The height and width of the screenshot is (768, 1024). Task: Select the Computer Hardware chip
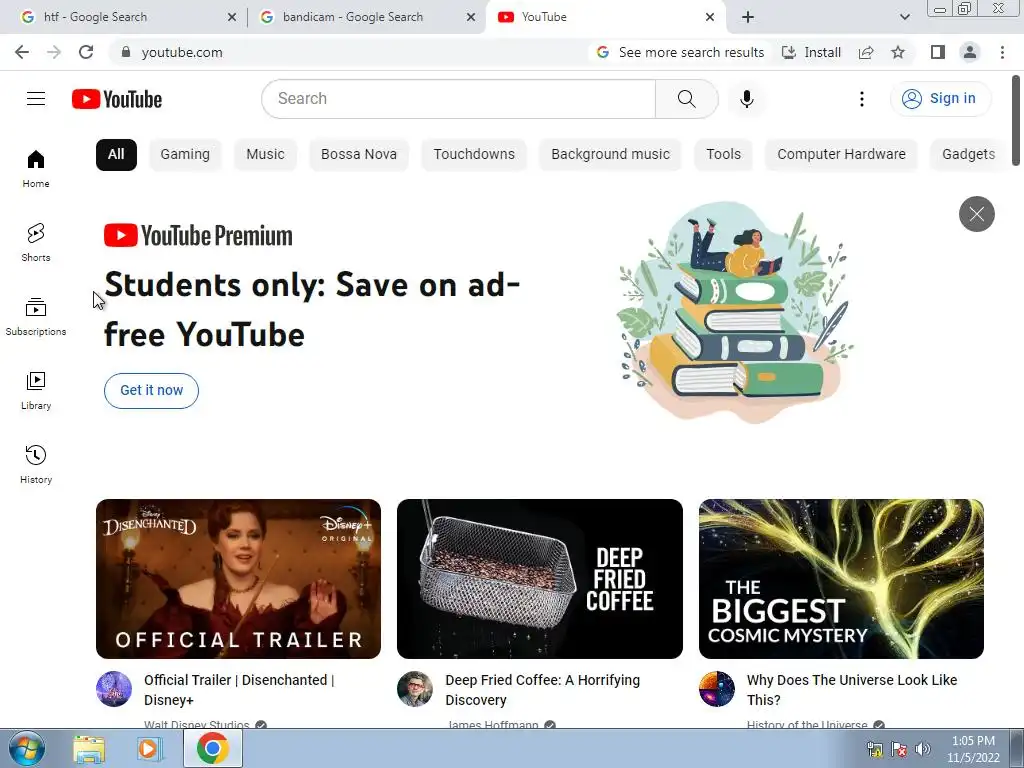click(841, 155)
